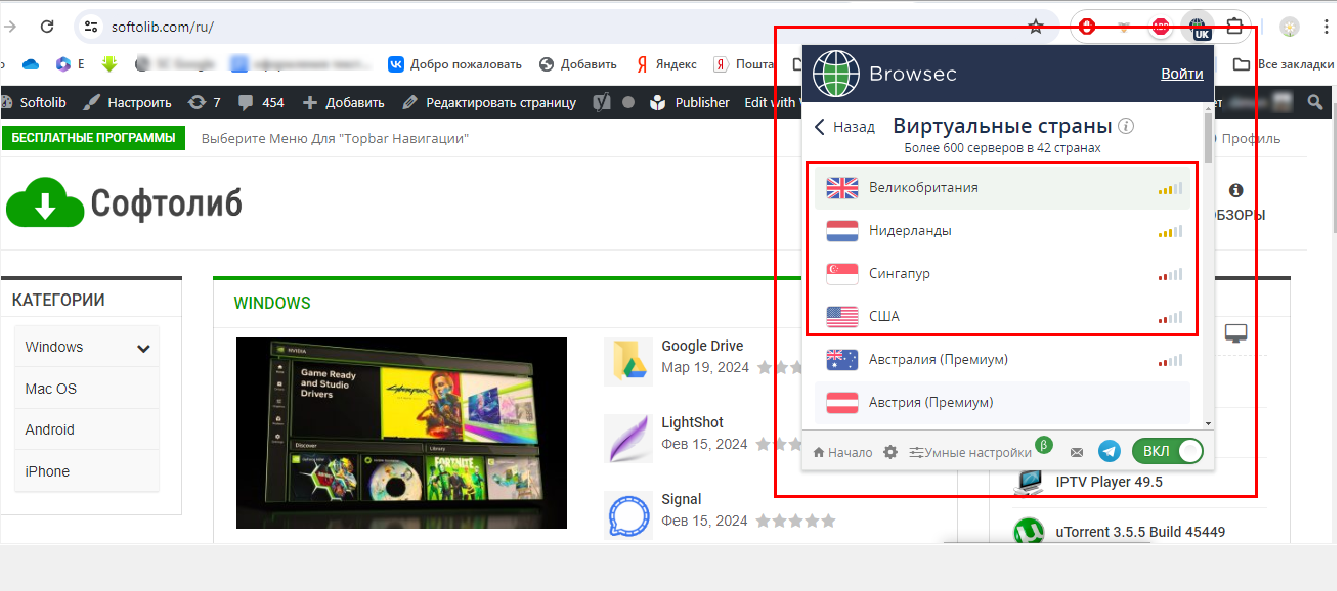
Task: Click Настроить in WordPress admin bar
Action: pos(127,102)
